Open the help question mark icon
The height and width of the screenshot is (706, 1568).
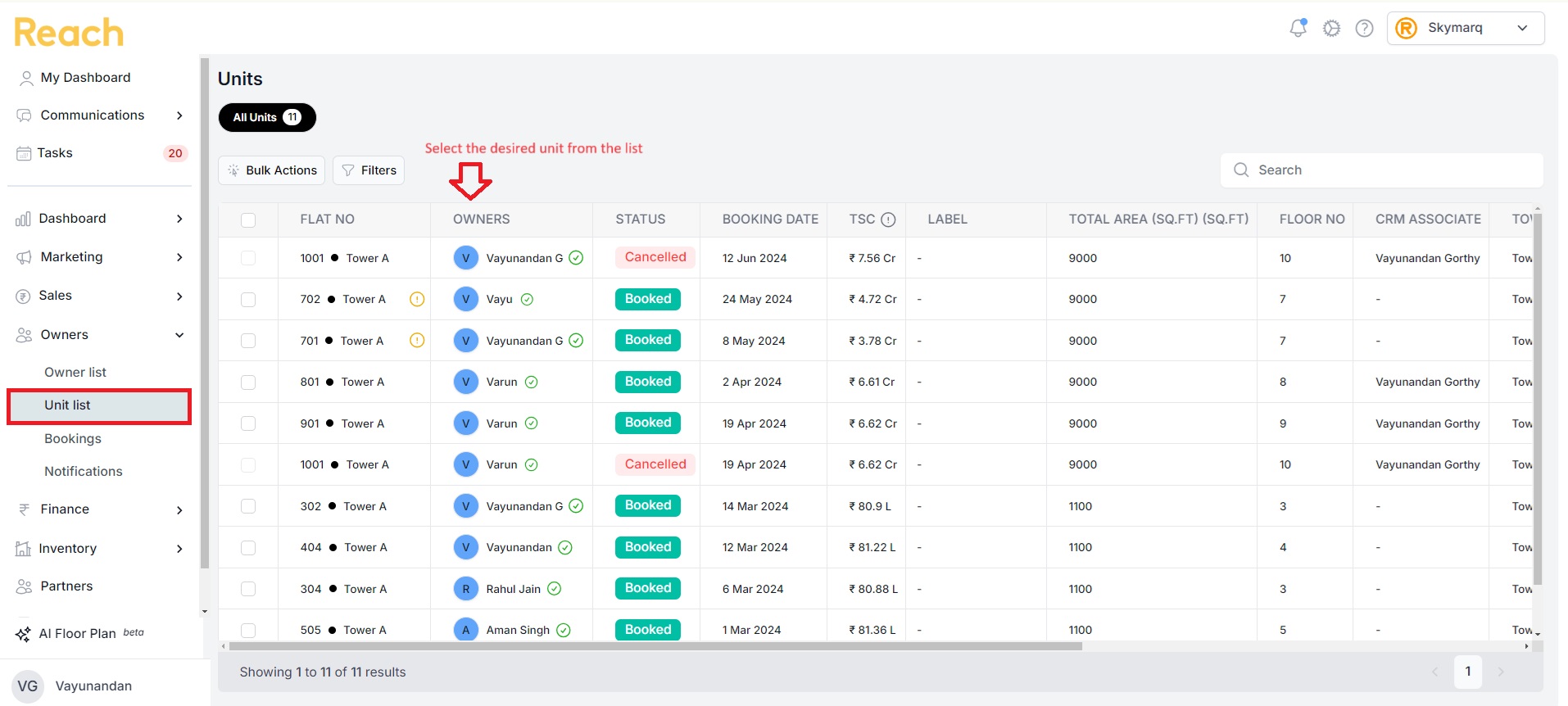click(x=1364, y=29)
